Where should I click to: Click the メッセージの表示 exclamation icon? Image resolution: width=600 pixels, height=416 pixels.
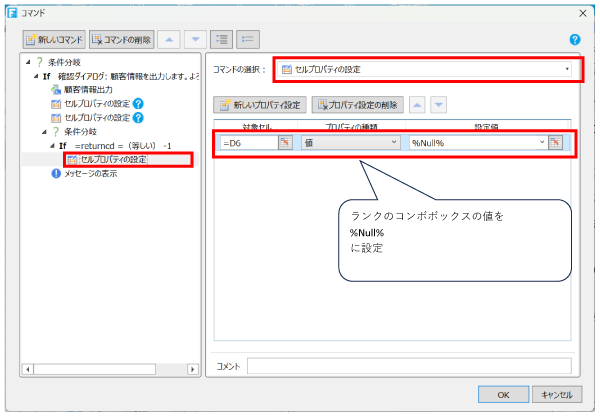[56, 174]
